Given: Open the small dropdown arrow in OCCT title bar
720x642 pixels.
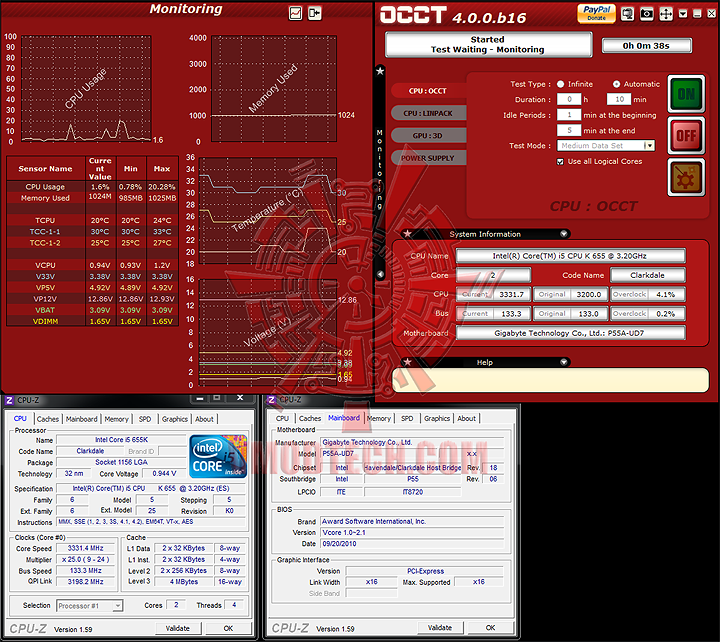Looking at the screenshot, I should pos(683,14).
